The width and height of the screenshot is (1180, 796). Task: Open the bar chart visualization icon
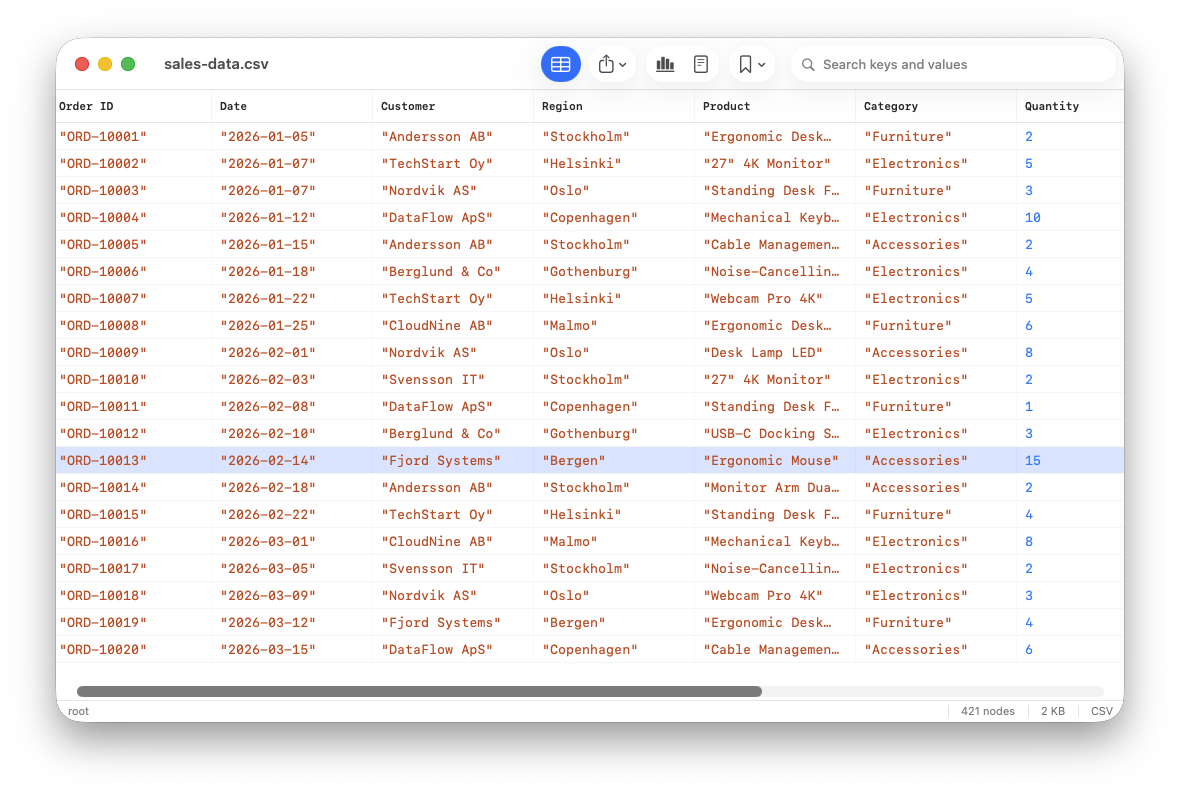pyautogui.click(x=665, y=63)
